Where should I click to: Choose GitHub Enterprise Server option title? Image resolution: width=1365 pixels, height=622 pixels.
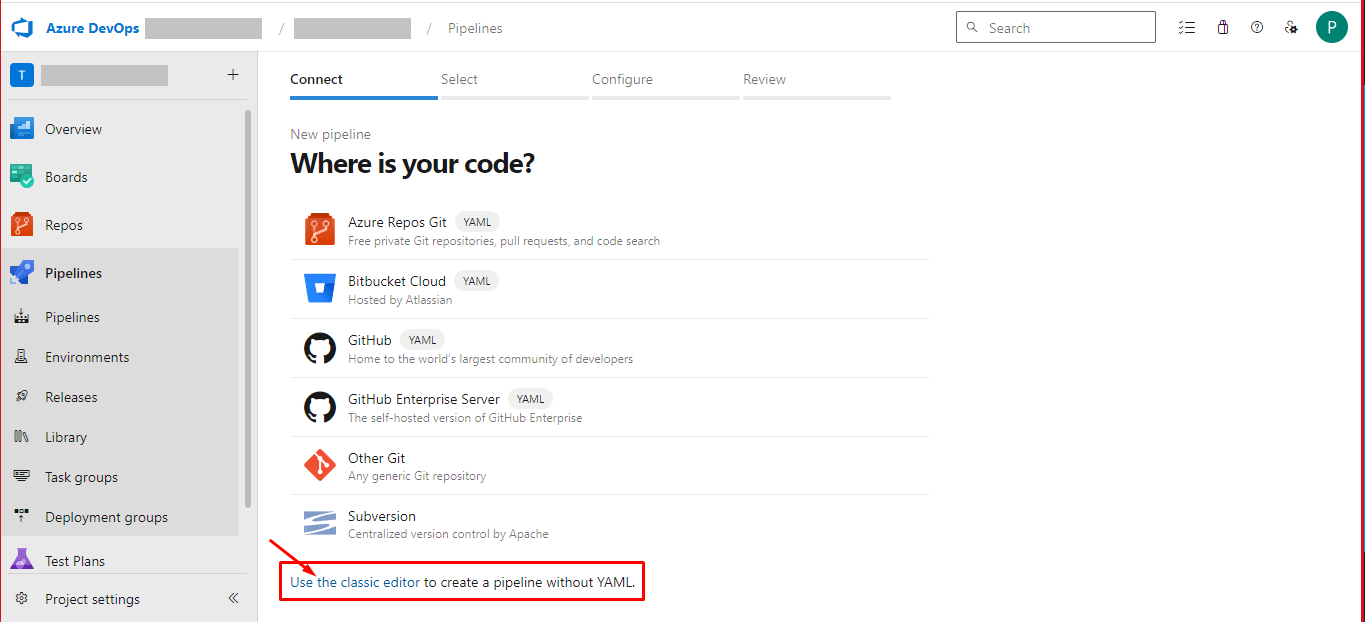click(423, 399)
